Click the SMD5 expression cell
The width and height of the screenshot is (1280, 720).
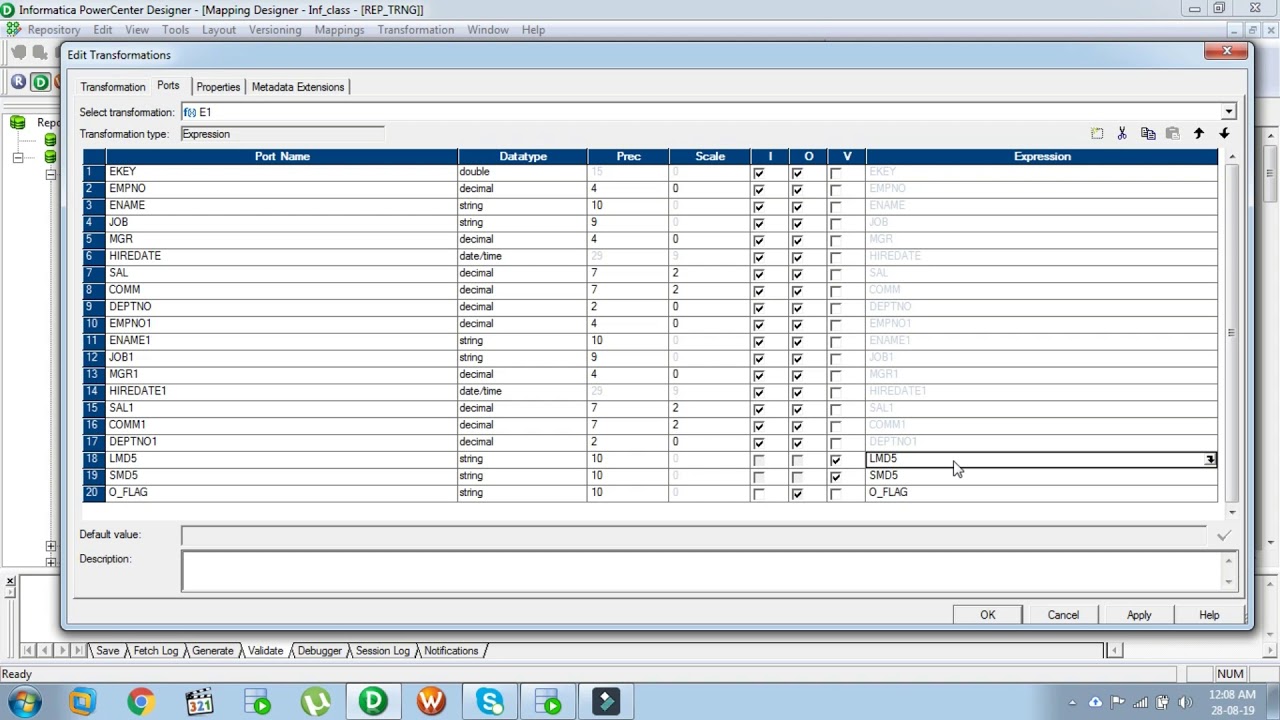(x=1042, y=476)
